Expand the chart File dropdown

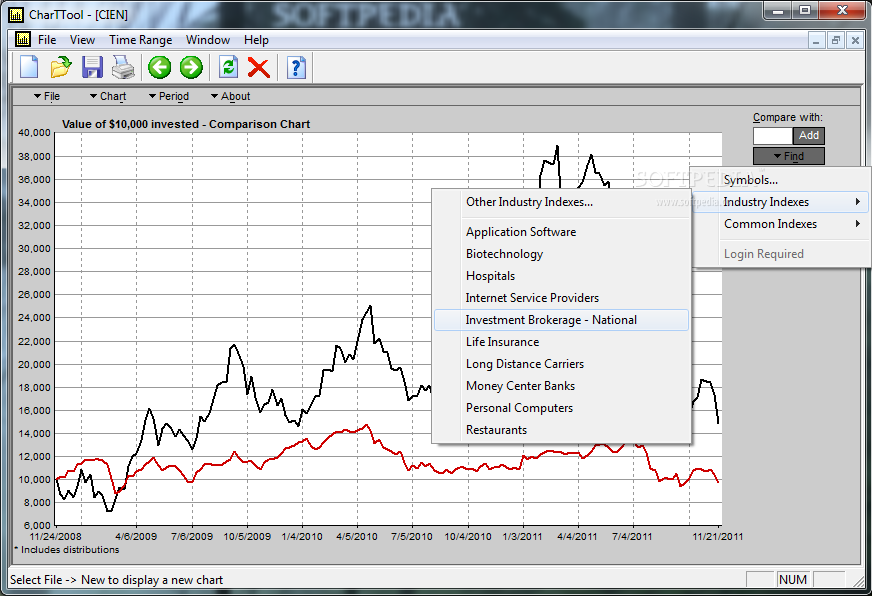tap(47, 96)
